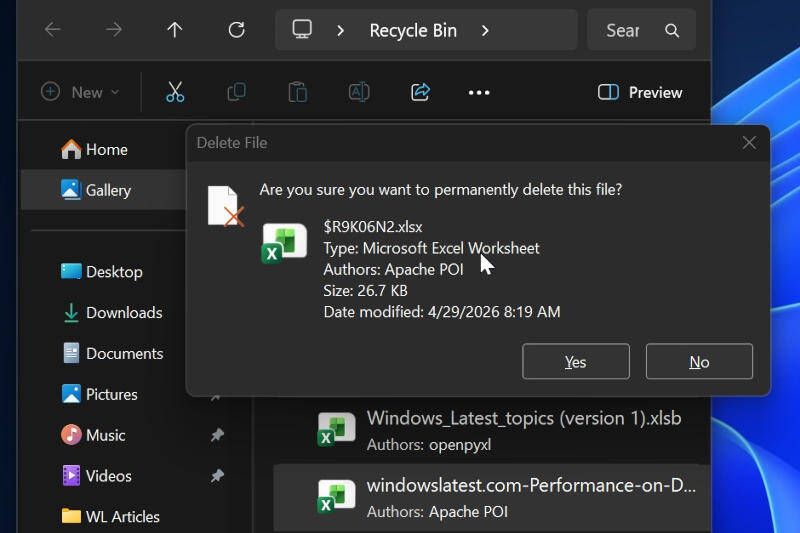Open Desktop in the sidebar
Screen dimensions: 800x533
click(102, 272)
